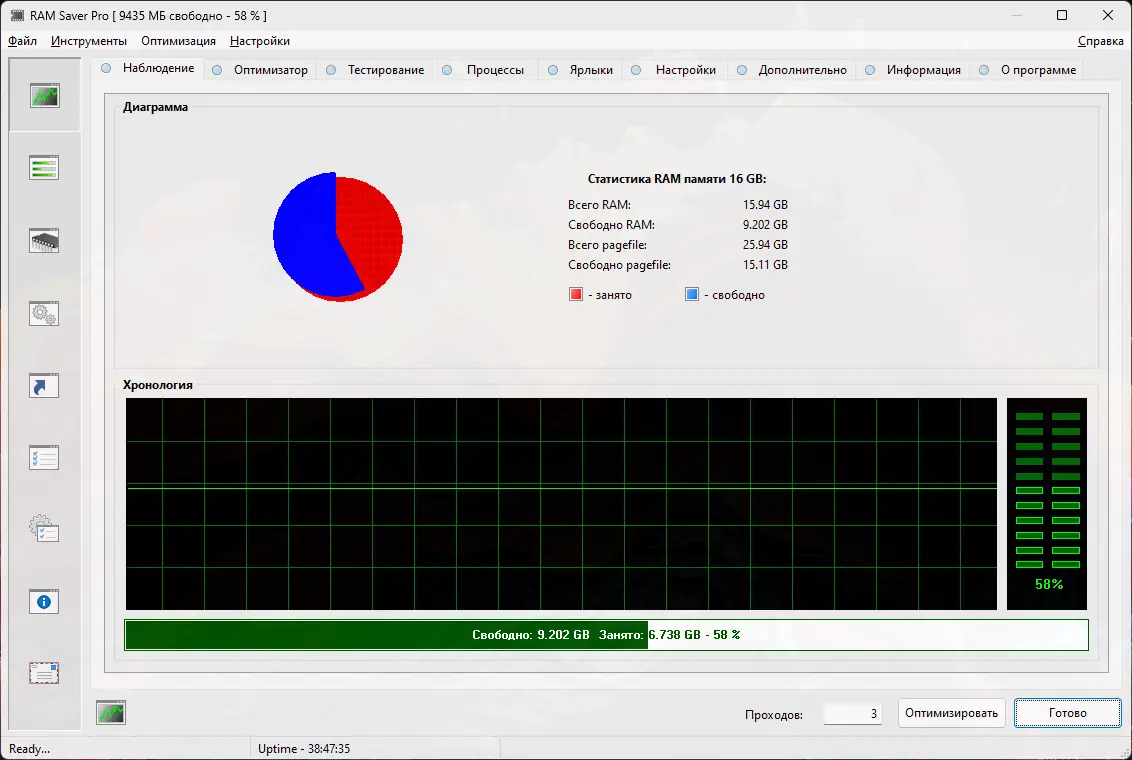Open the monitoring graph sidebar icon
The image size is (1132, 760).
(x=45, y=95)
